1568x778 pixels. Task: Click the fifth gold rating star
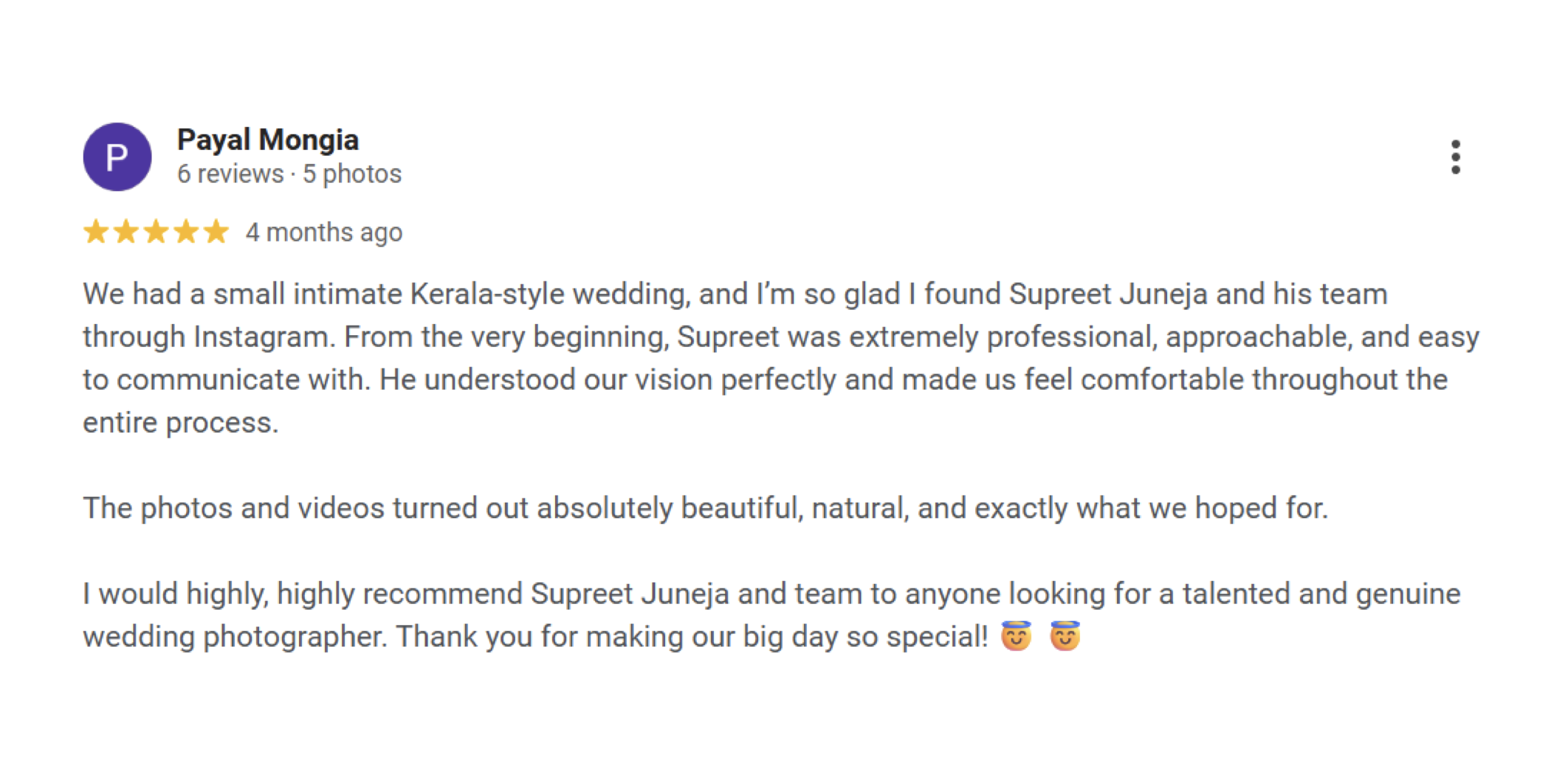216,232
